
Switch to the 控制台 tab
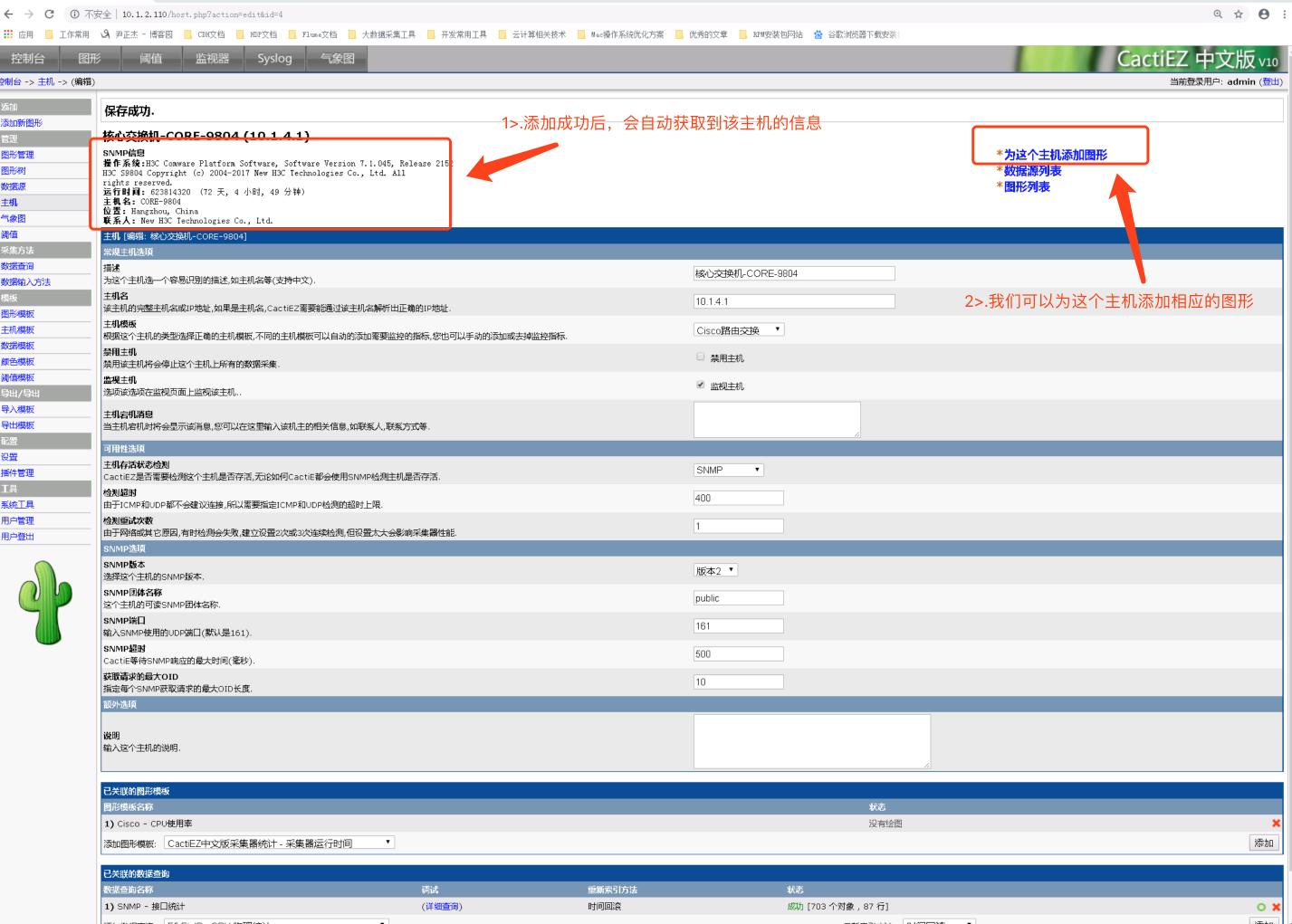click(28, 59)
